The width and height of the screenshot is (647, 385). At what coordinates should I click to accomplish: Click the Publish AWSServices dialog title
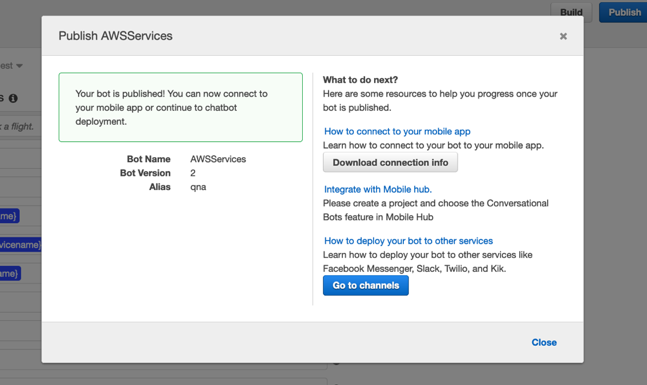116,36
